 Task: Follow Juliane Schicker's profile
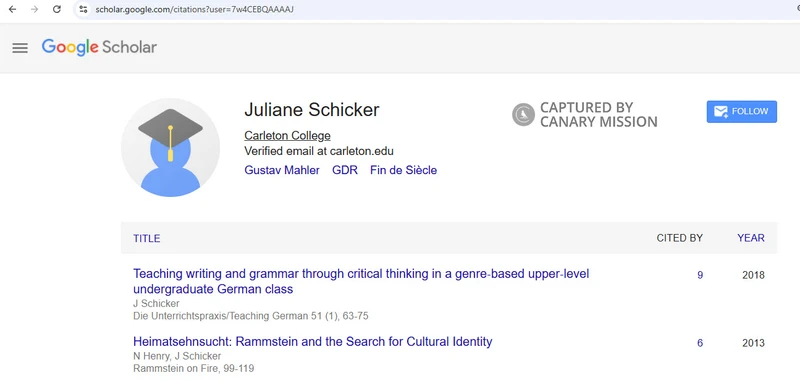pos(741,111)
